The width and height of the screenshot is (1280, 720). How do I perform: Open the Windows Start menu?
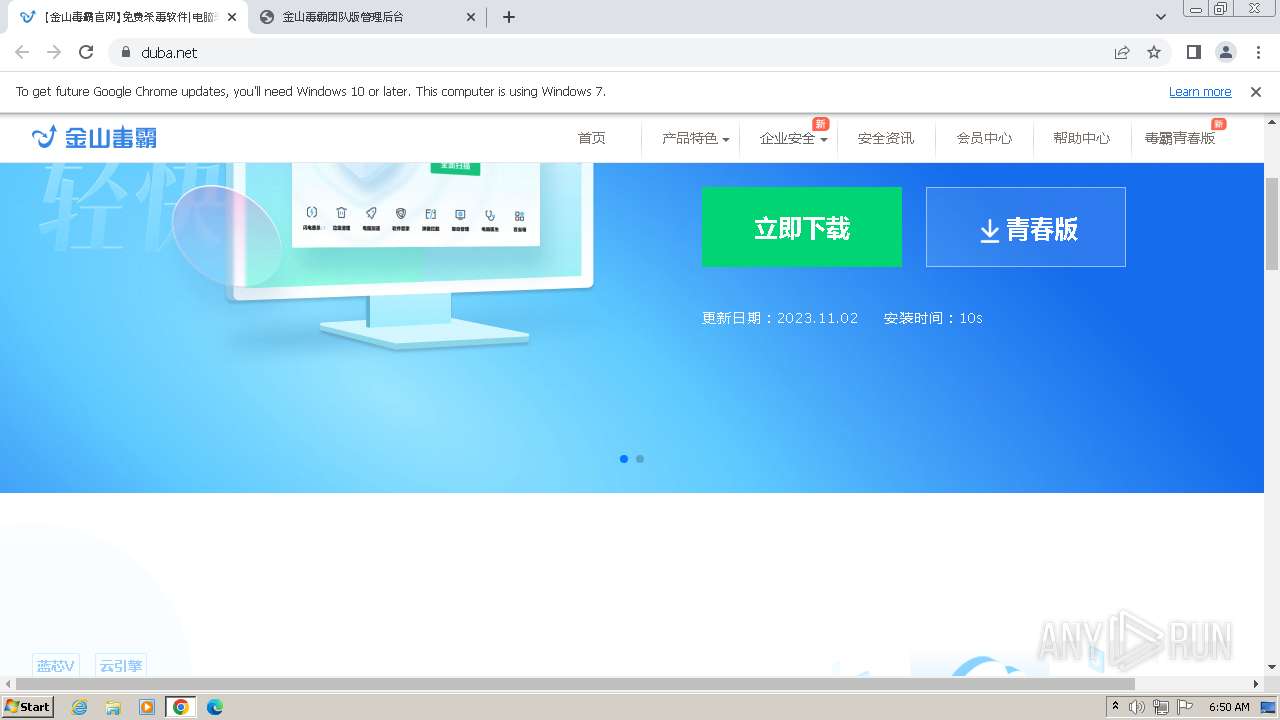coord(28,706)
